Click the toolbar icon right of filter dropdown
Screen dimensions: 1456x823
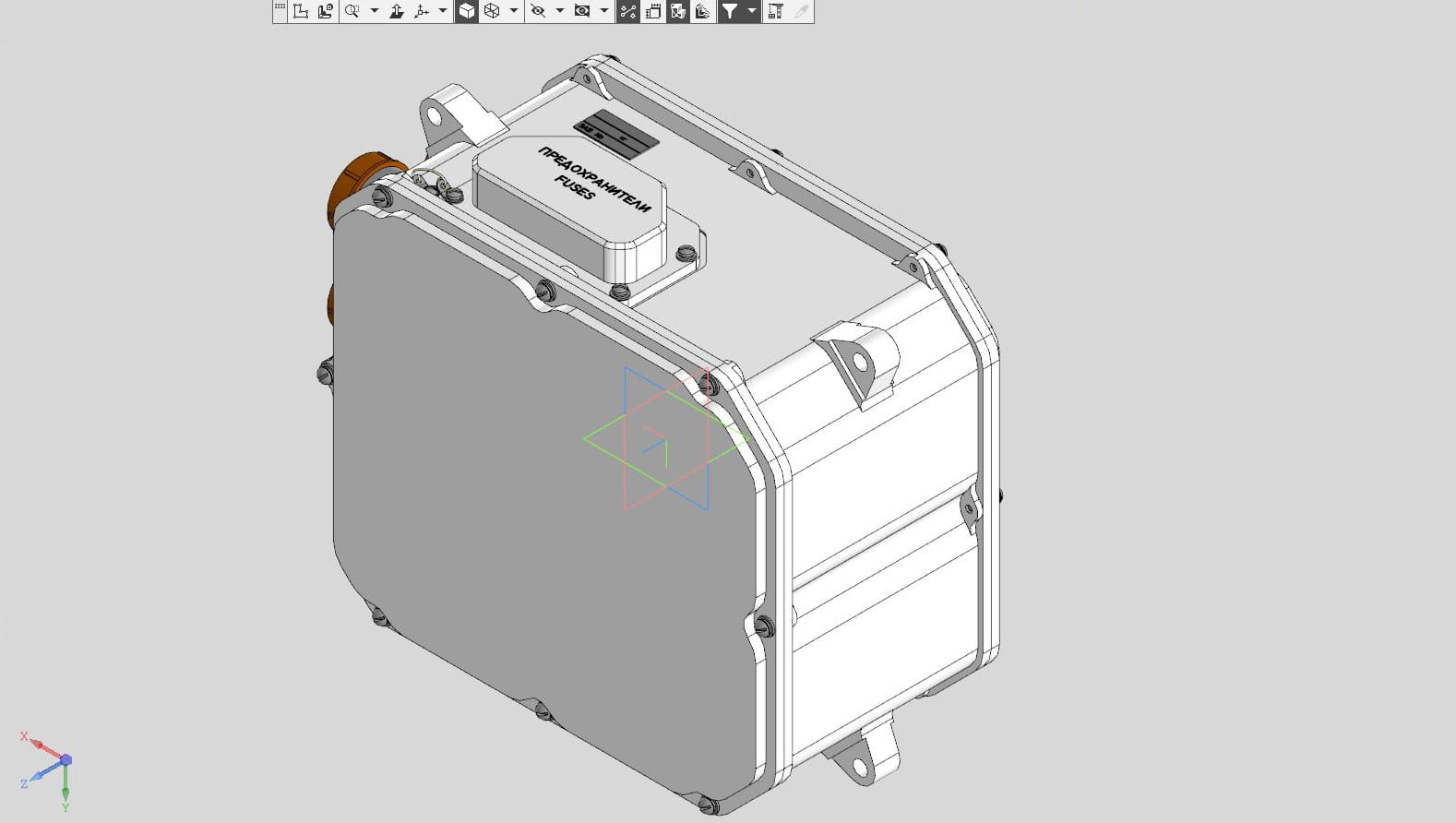pyautogui.click(x=775, y=11)
